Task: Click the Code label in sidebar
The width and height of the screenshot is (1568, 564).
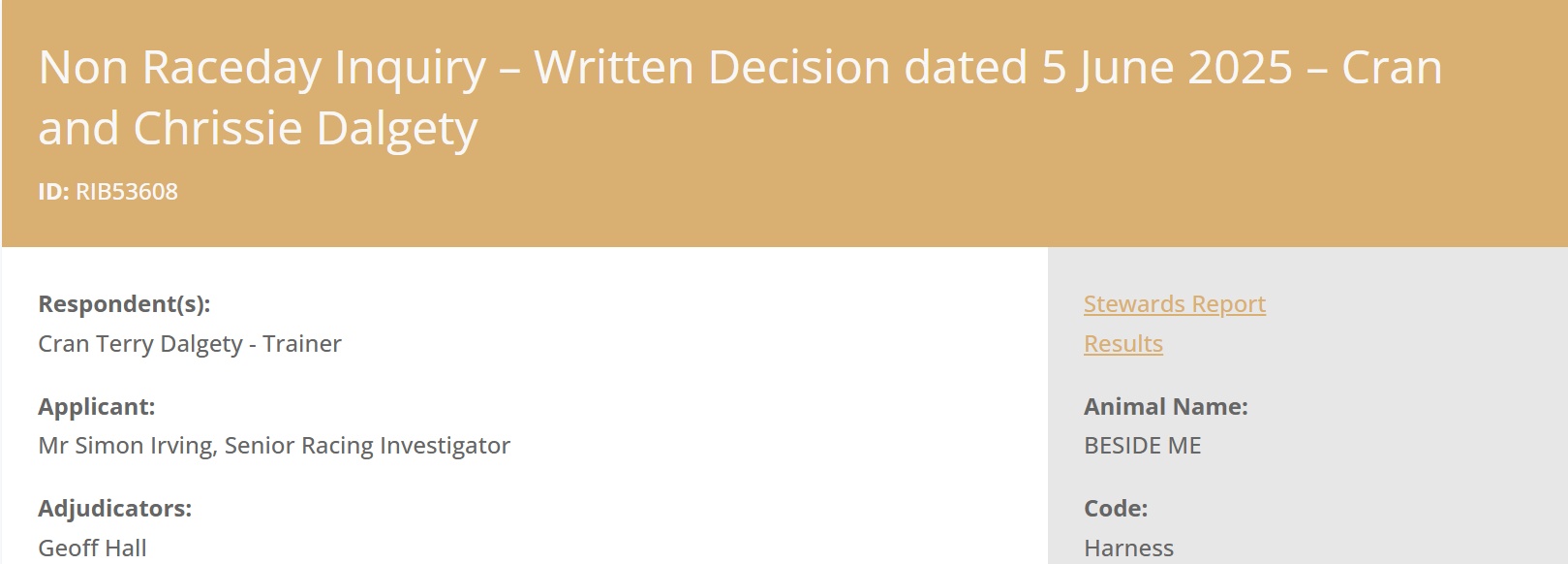Action: click(1116, 509)
